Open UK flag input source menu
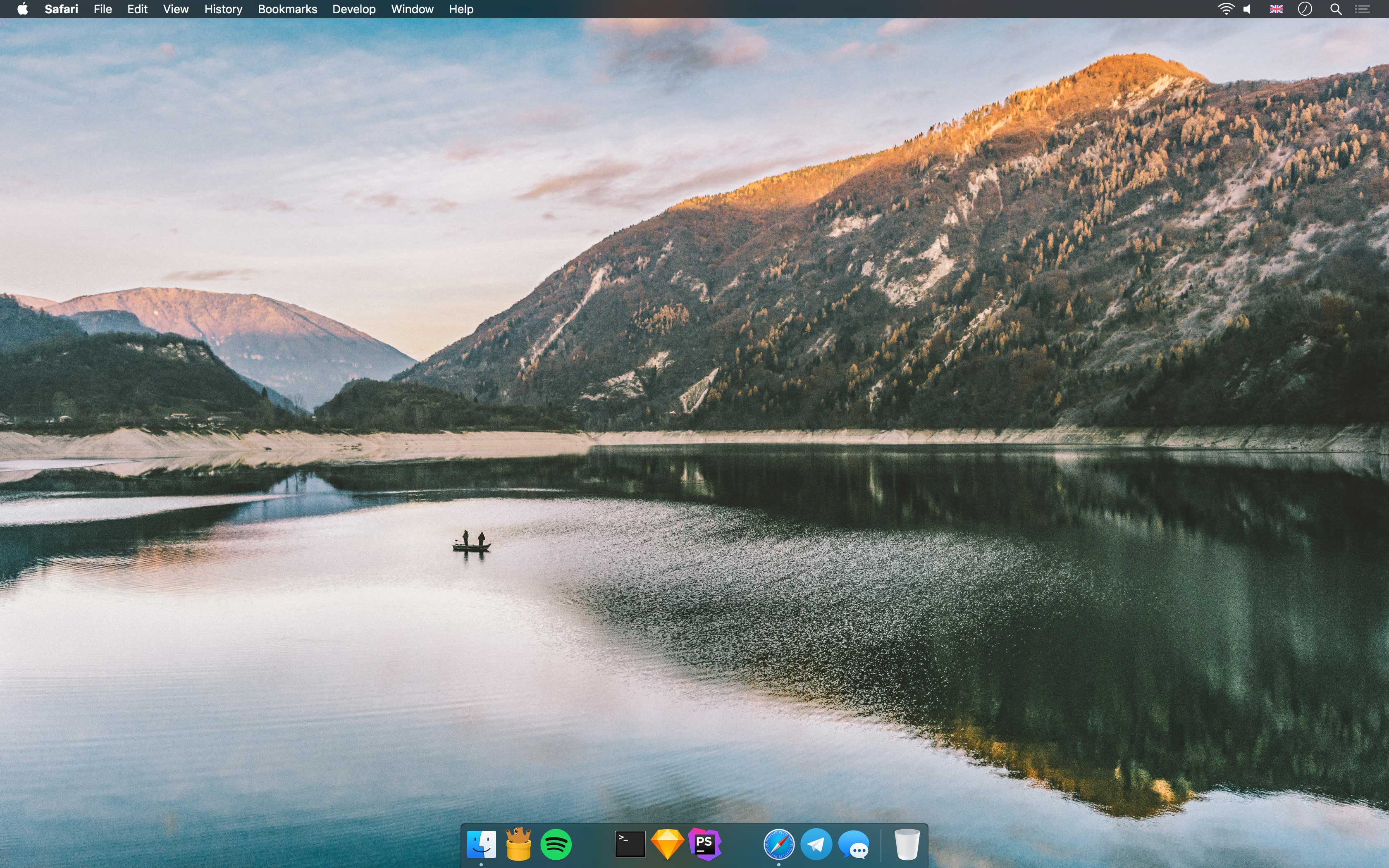The width and height of the screenshot is (1389, 868). pos(1276,9)
